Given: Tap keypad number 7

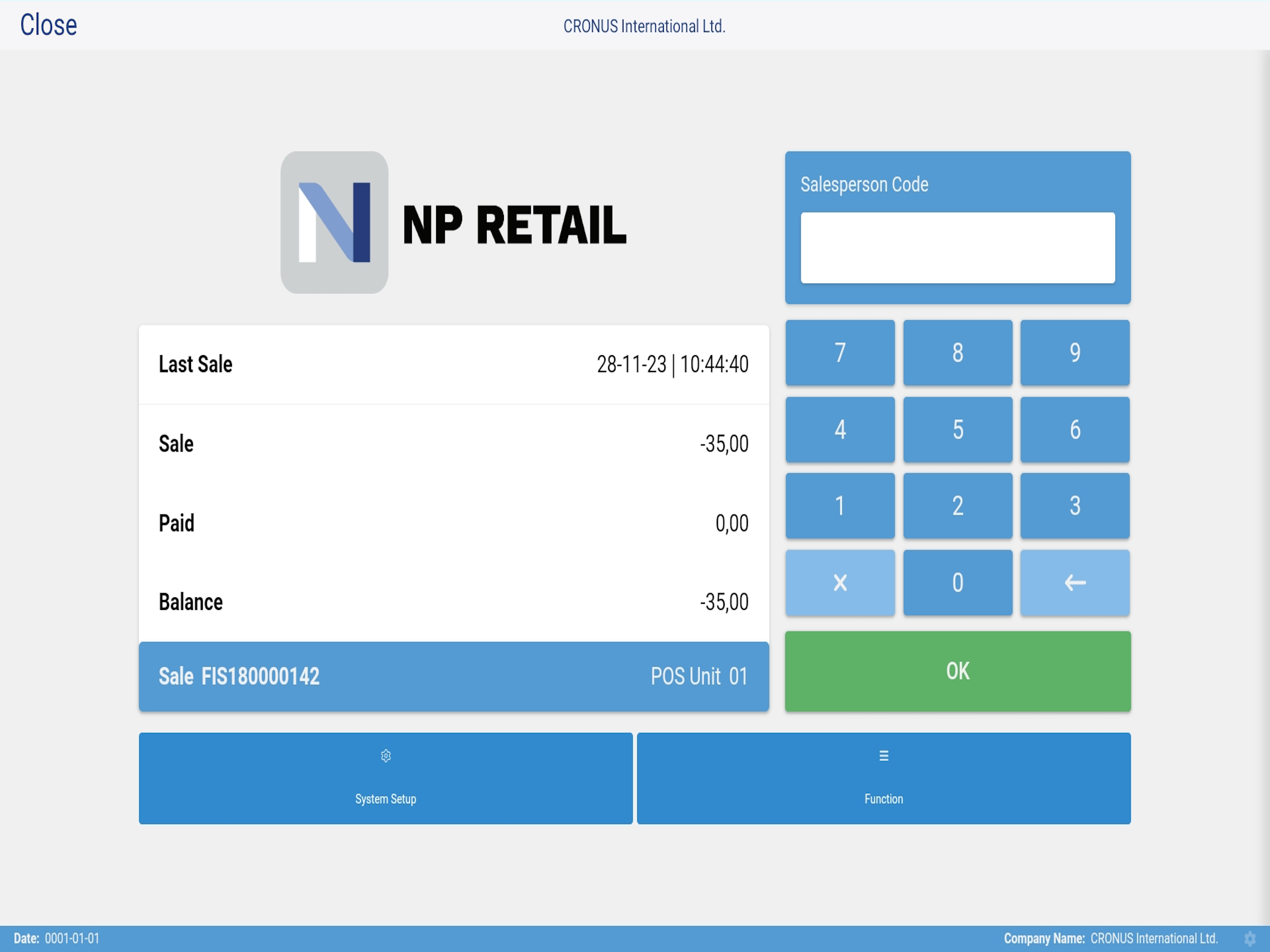Looking at the screenshot, I should point(840,352).
